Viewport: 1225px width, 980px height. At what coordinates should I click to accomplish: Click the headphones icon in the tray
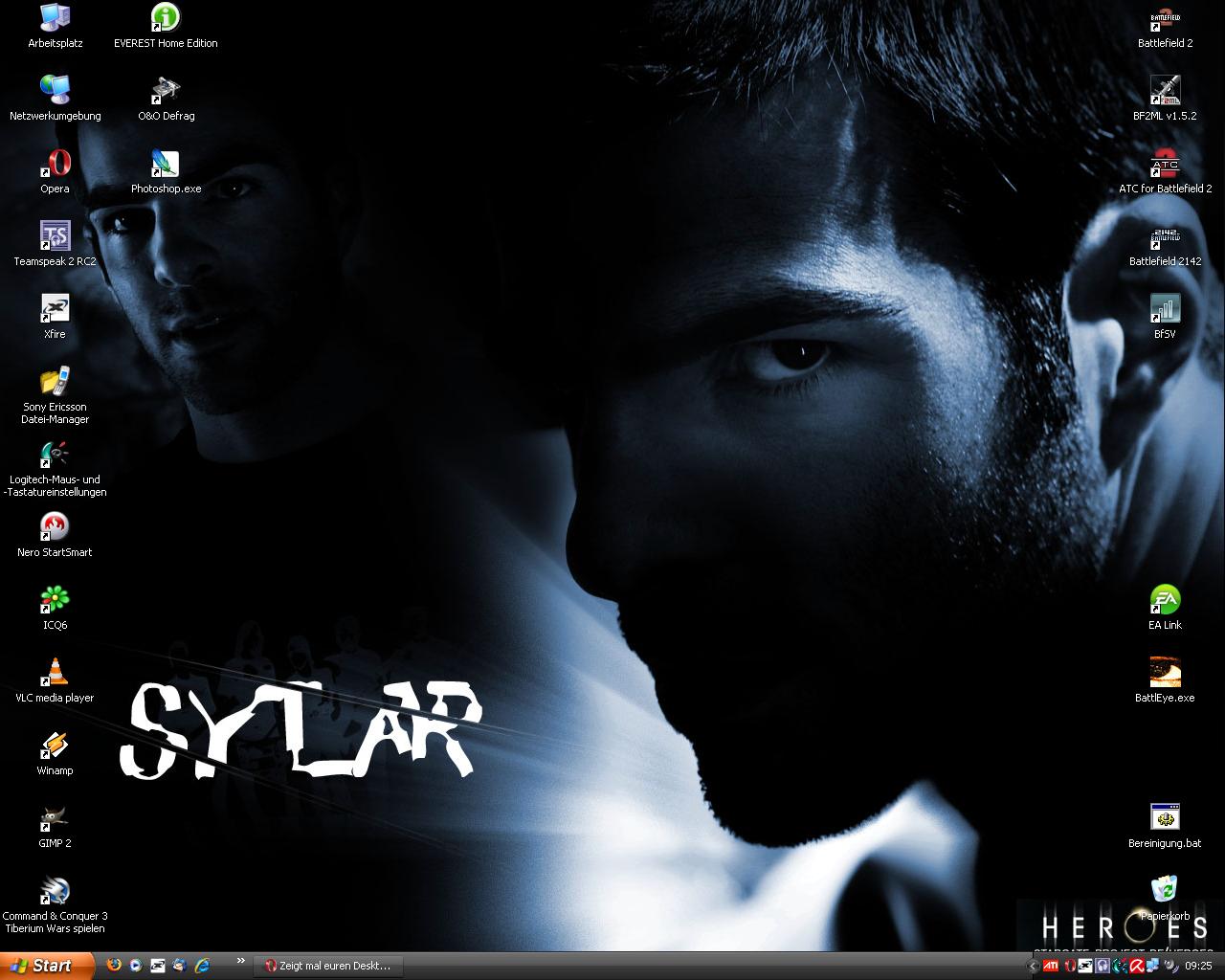pyautogui.click(x=1102, y=966)
